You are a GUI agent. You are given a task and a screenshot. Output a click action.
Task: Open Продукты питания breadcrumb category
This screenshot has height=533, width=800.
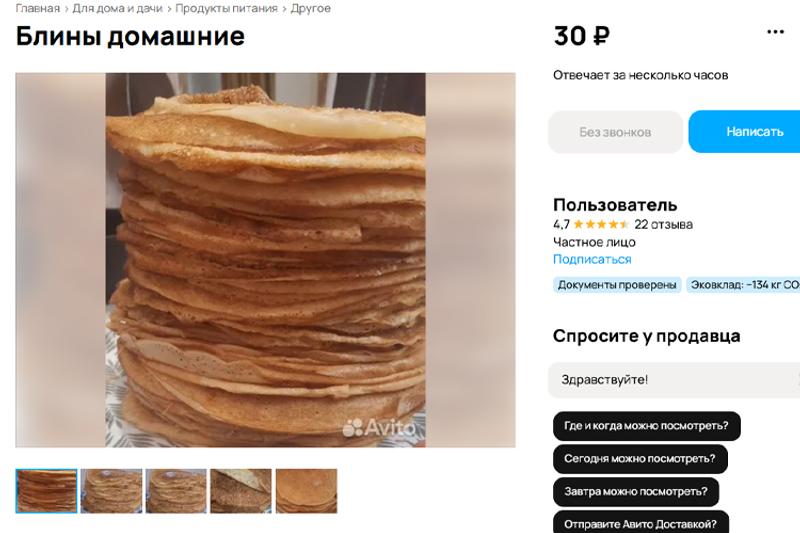[227, 8]
